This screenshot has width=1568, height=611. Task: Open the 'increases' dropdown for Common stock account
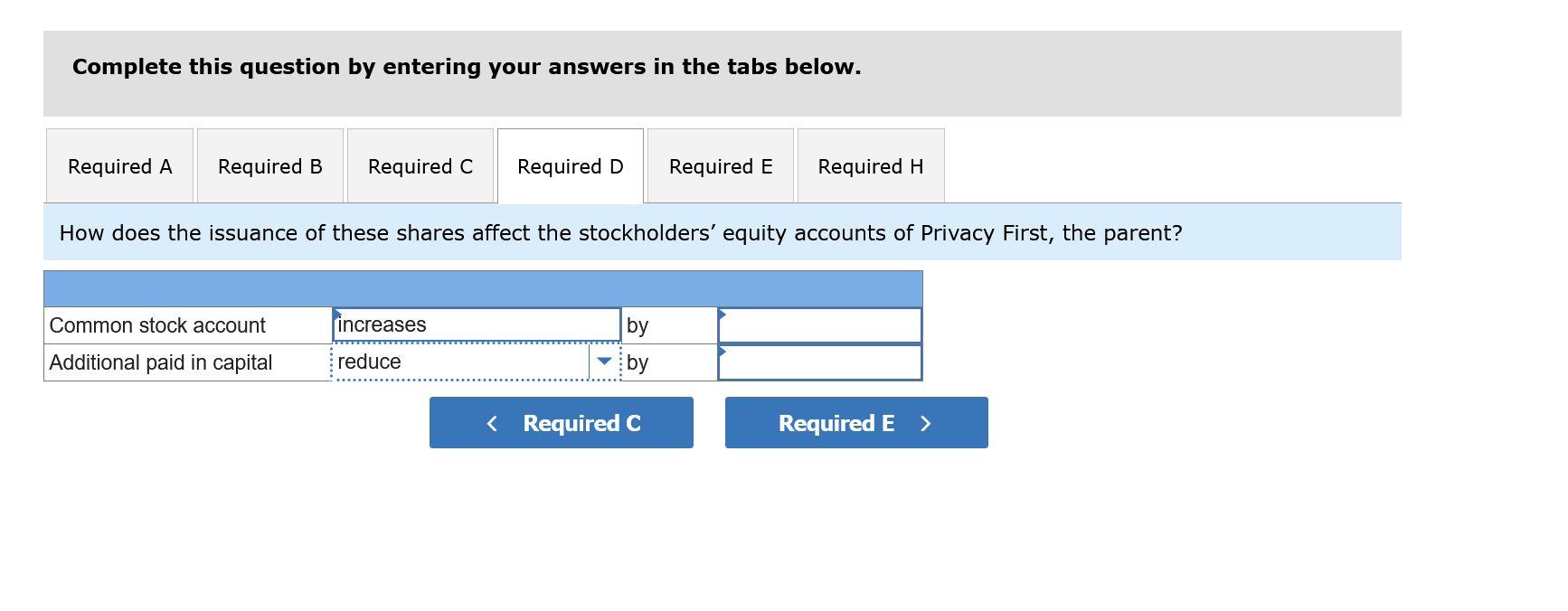475,324
